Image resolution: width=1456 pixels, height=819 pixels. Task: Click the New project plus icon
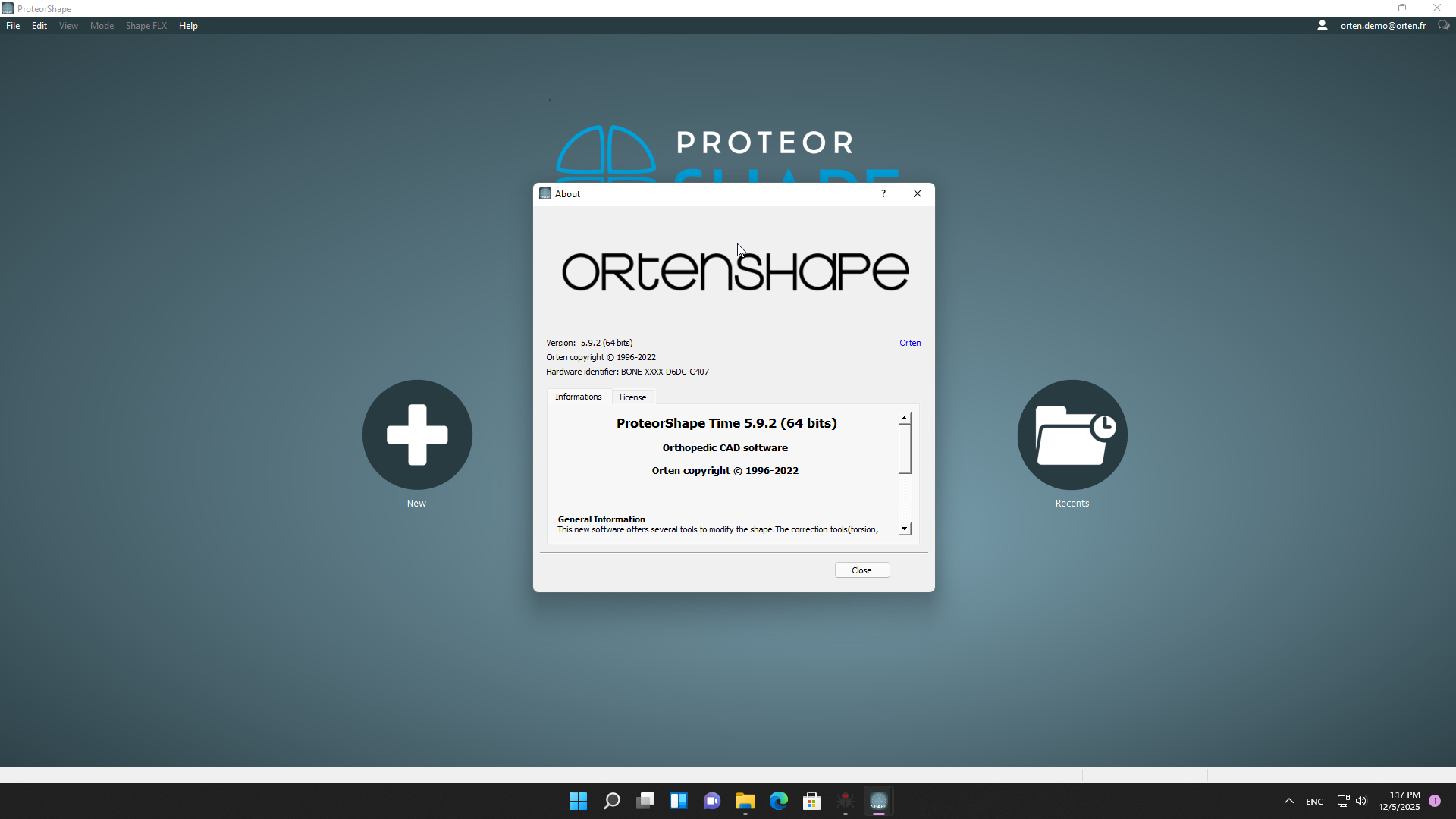click(x=417, y=435)
